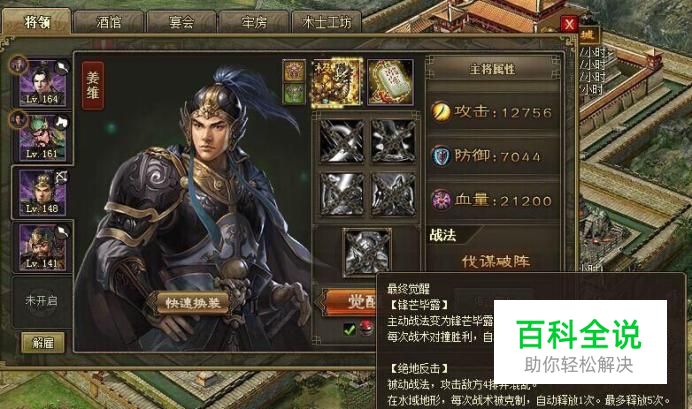Click the 快速换装 button
Screen dimensions: 692x409
[193, 303]
